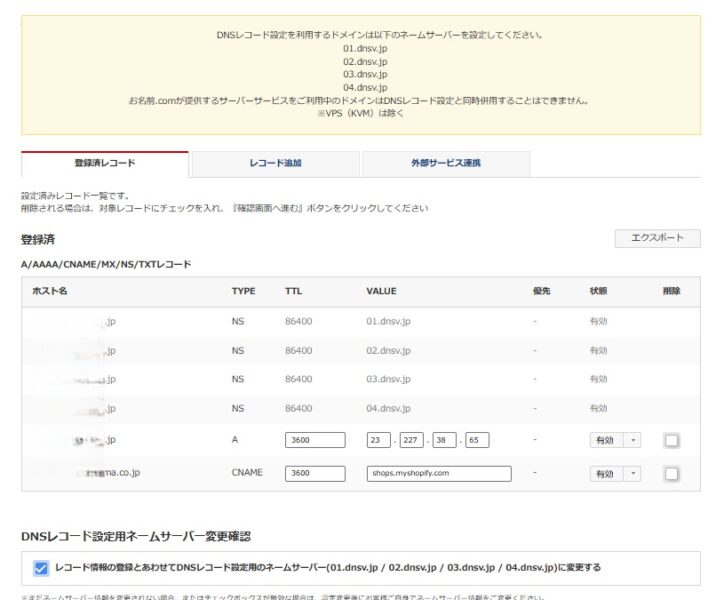The image size is (716, 600).
Task: Select the IP octet field containing 38
Action: [444, 441]
